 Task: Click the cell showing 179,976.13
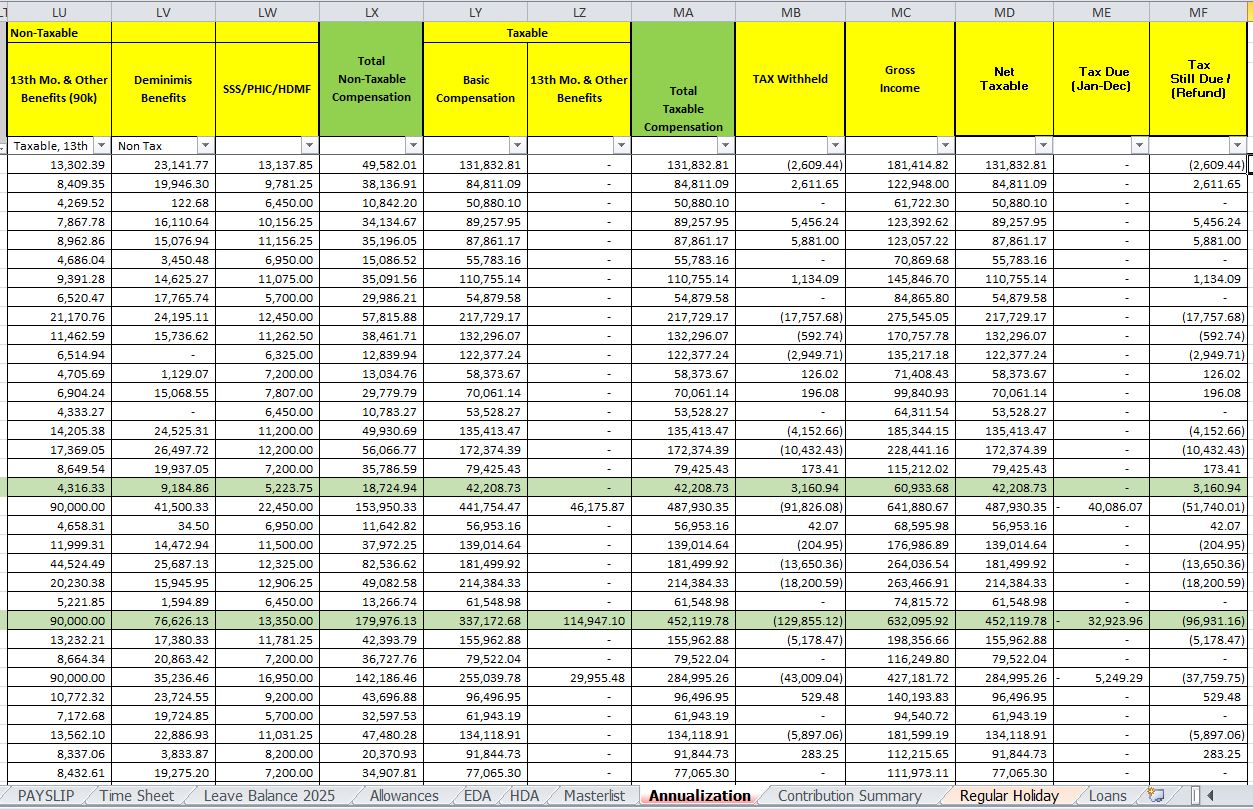371,620
